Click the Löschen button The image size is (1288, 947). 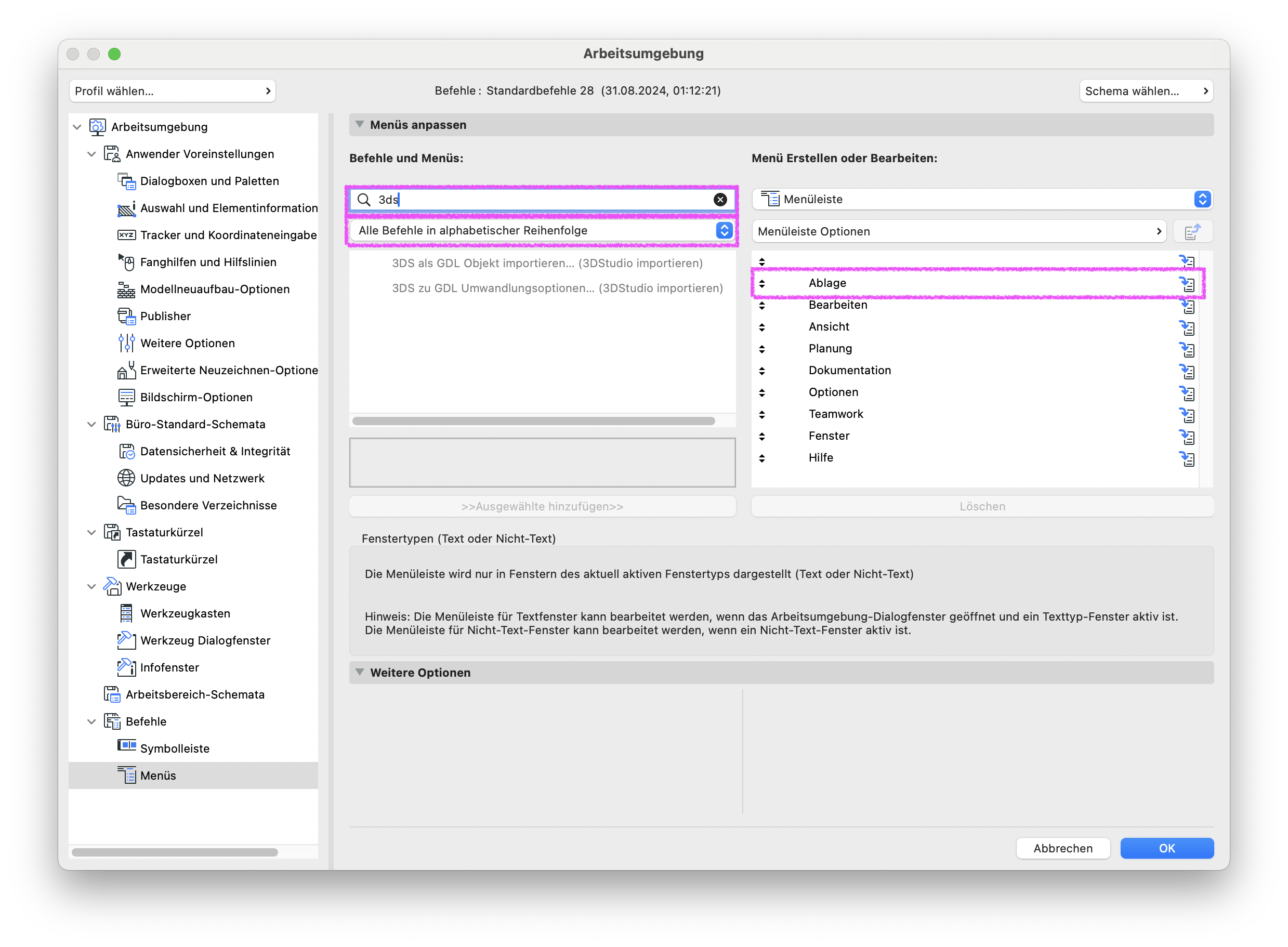[982, 506]
